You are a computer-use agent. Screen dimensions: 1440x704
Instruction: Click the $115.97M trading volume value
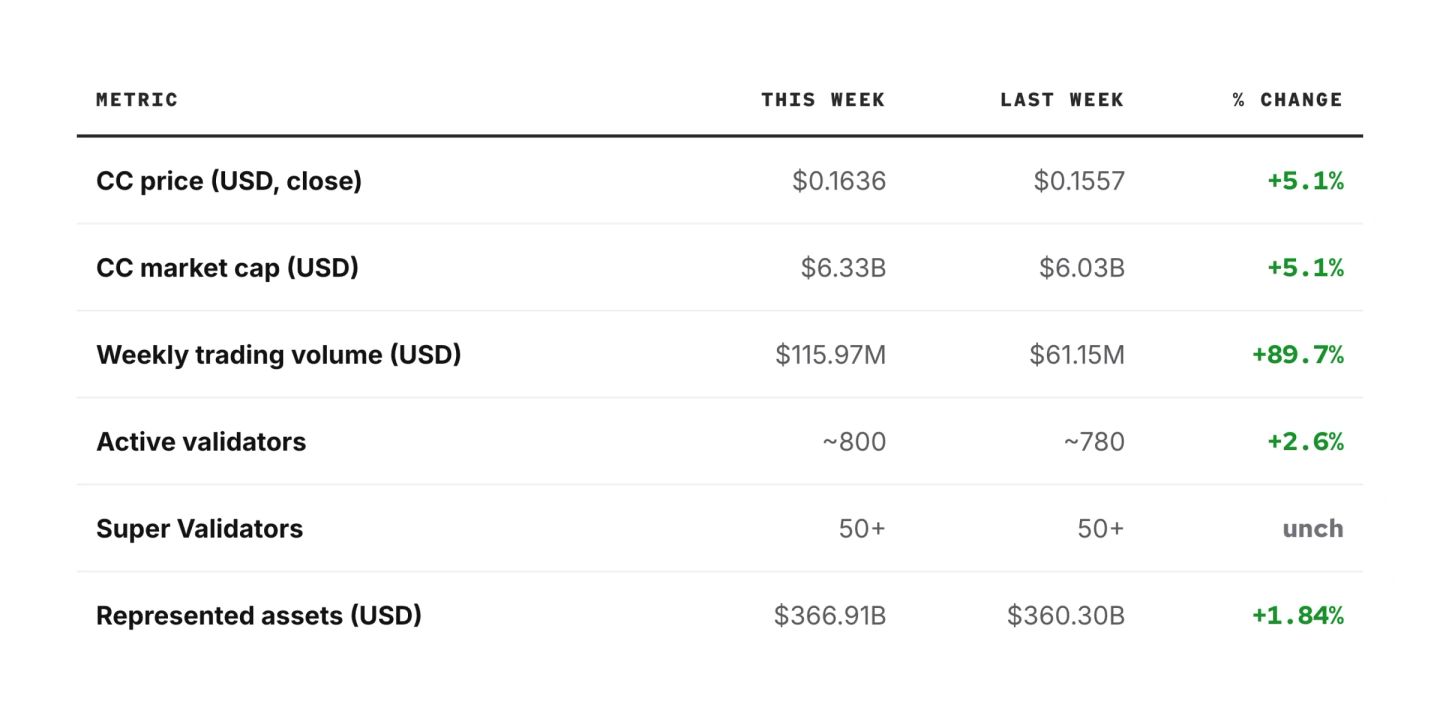[830, 355]
